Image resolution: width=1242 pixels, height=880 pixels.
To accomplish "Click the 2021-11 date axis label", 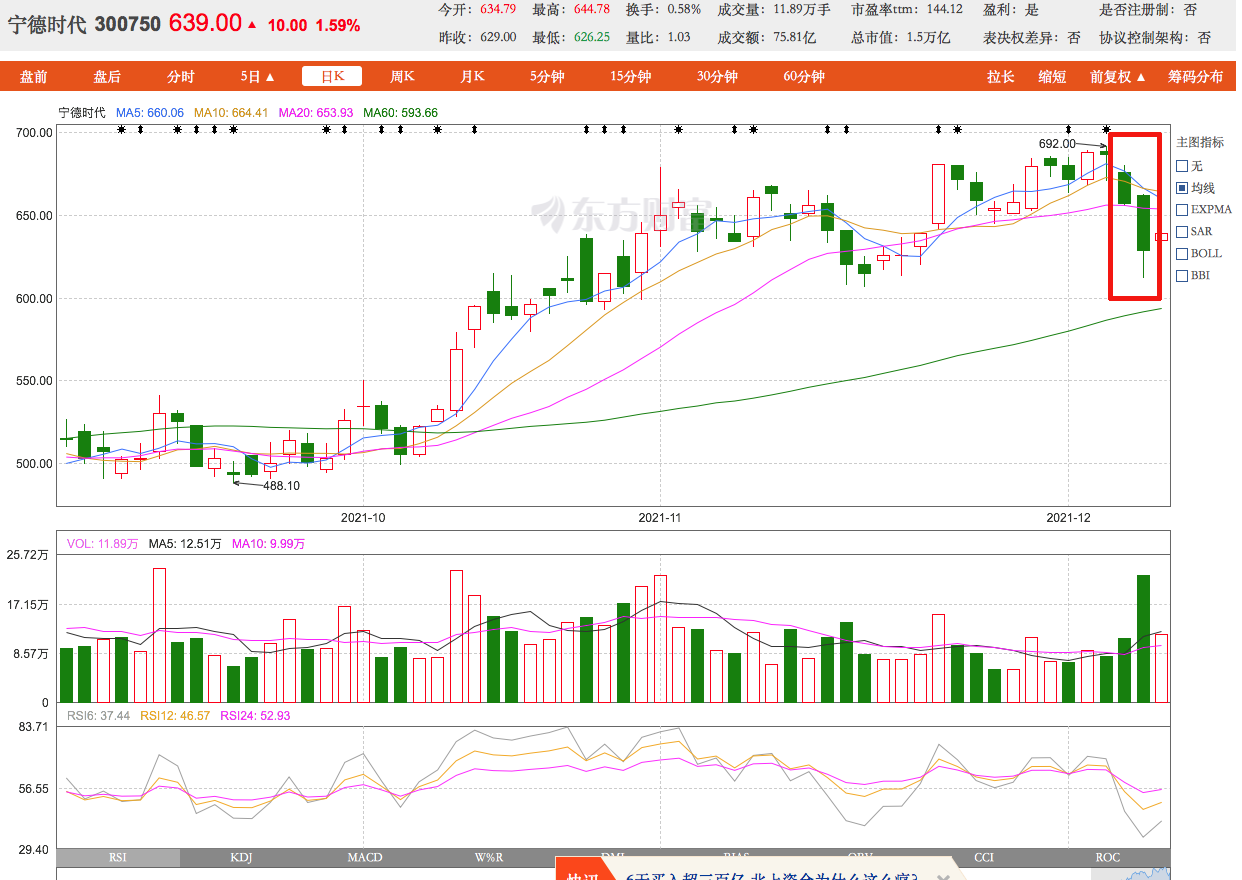I will 659,518.
